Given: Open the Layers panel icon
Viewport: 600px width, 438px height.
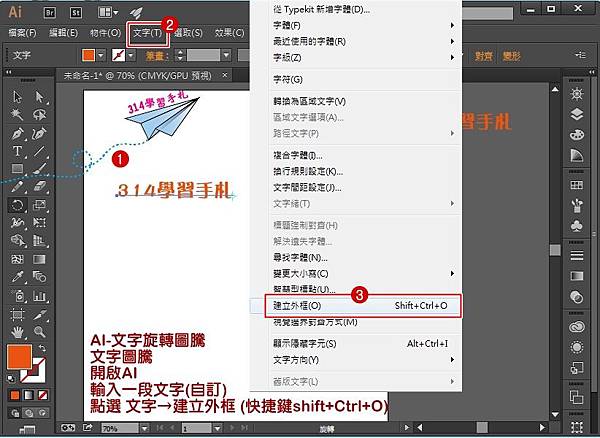Looking at the screenshot, I should [x=577, y=114].
